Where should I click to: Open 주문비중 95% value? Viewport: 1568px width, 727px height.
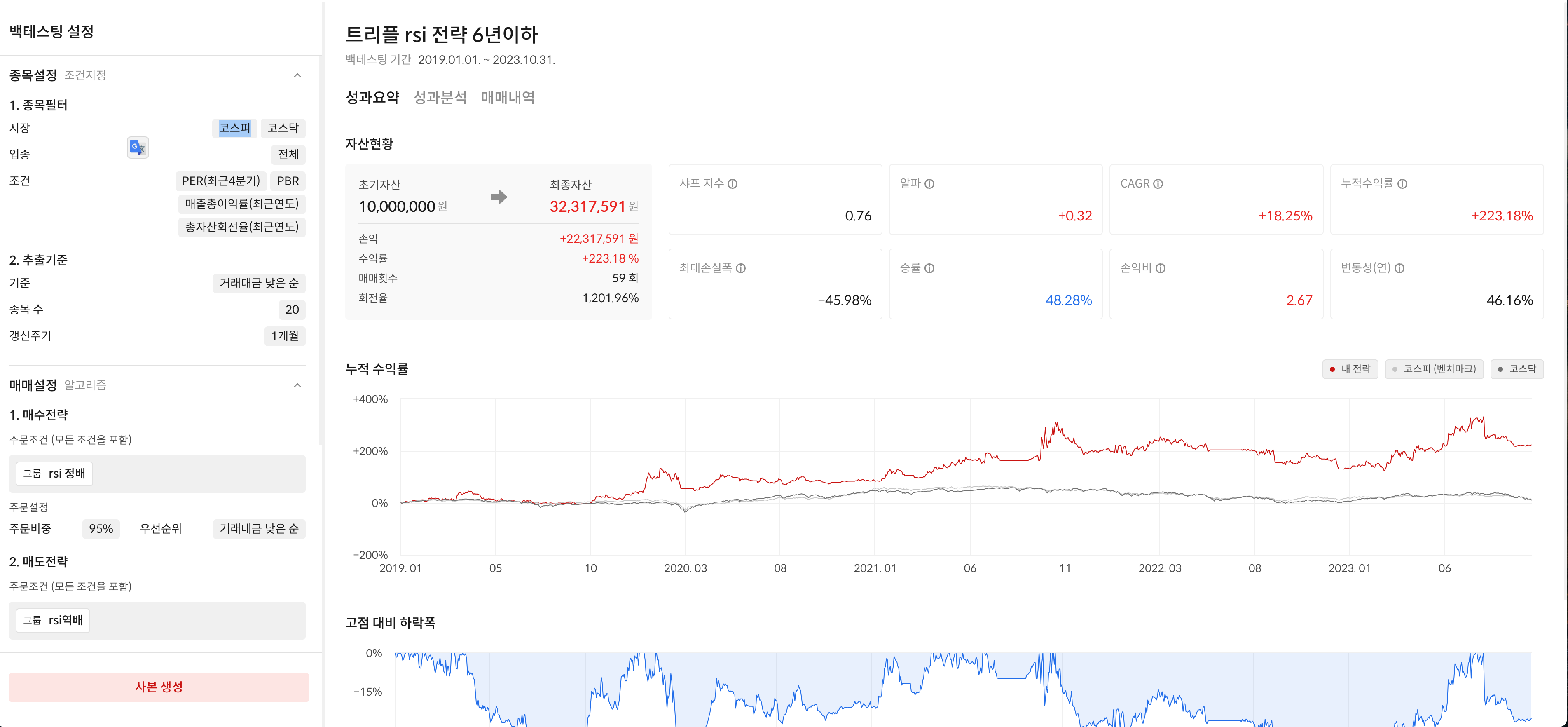pyautogui.click(x=101, y=529)
